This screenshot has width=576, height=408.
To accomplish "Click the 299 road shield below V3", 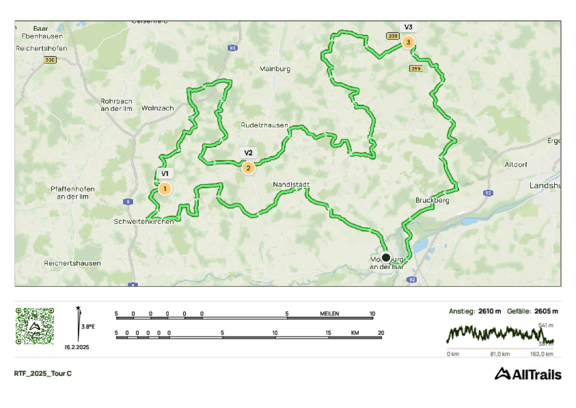I will click(x=415, y=69).
